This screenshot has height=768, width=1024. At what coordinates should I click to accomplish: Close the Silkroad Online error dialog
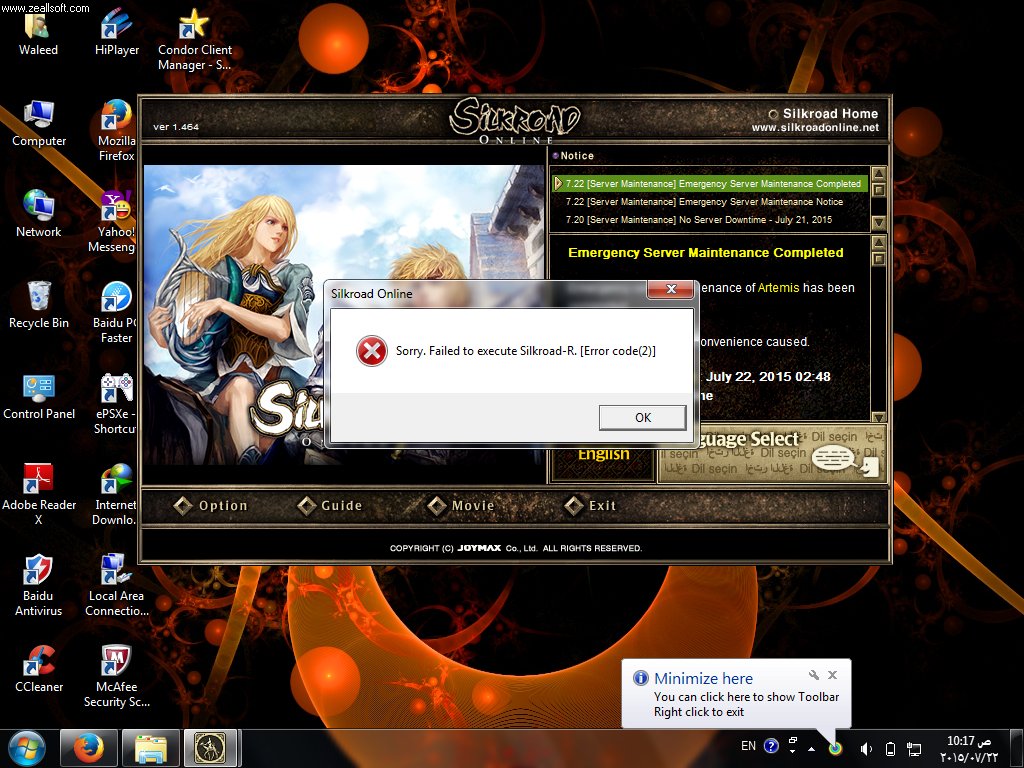click(670, 289)
